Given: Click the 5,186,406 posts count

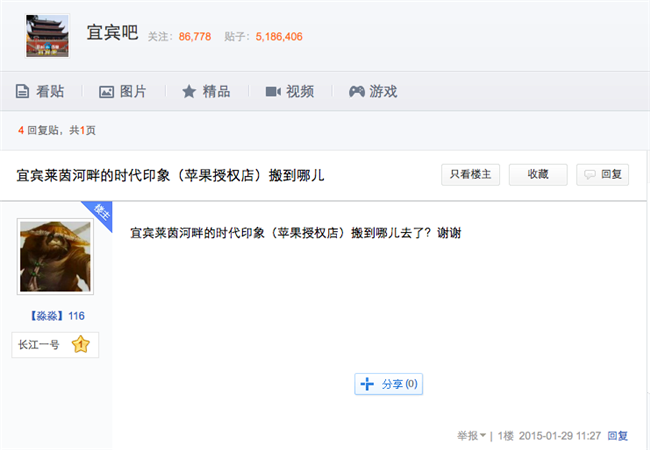Looking at the screenshot, I should point(279,37).
